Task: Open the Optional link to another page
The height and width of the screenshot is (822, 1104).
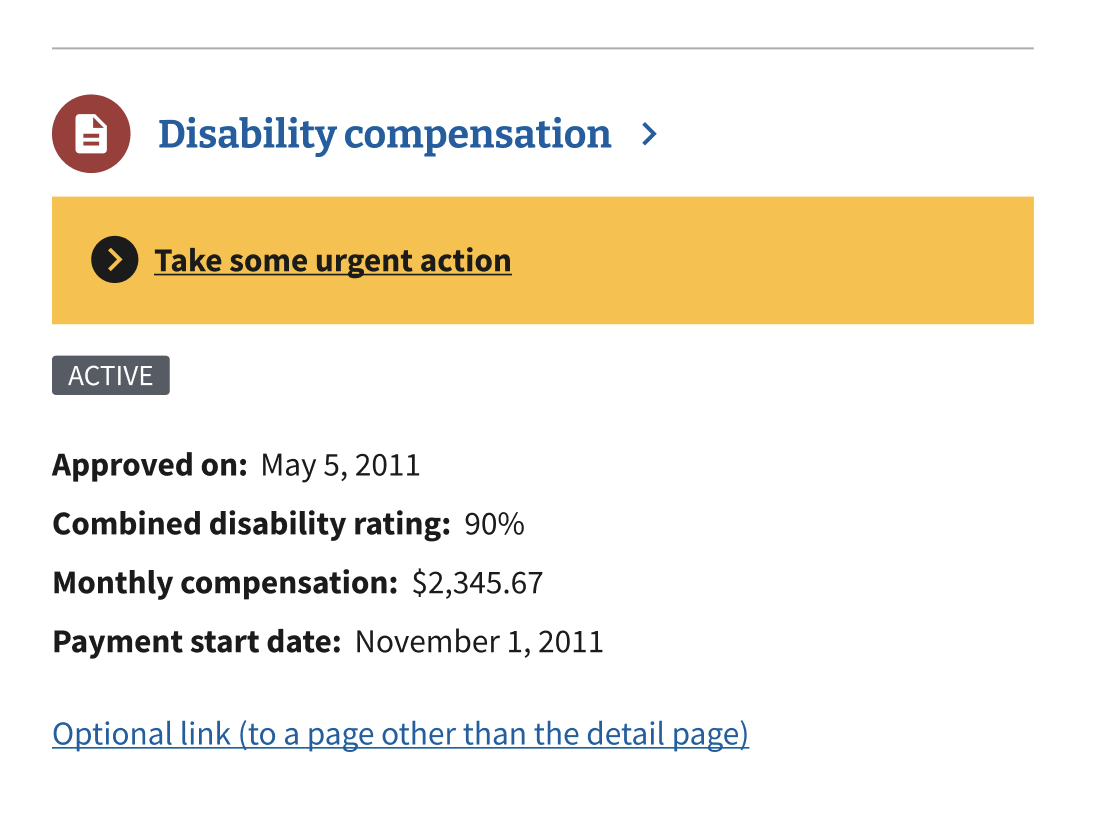Action: (400, 734)
